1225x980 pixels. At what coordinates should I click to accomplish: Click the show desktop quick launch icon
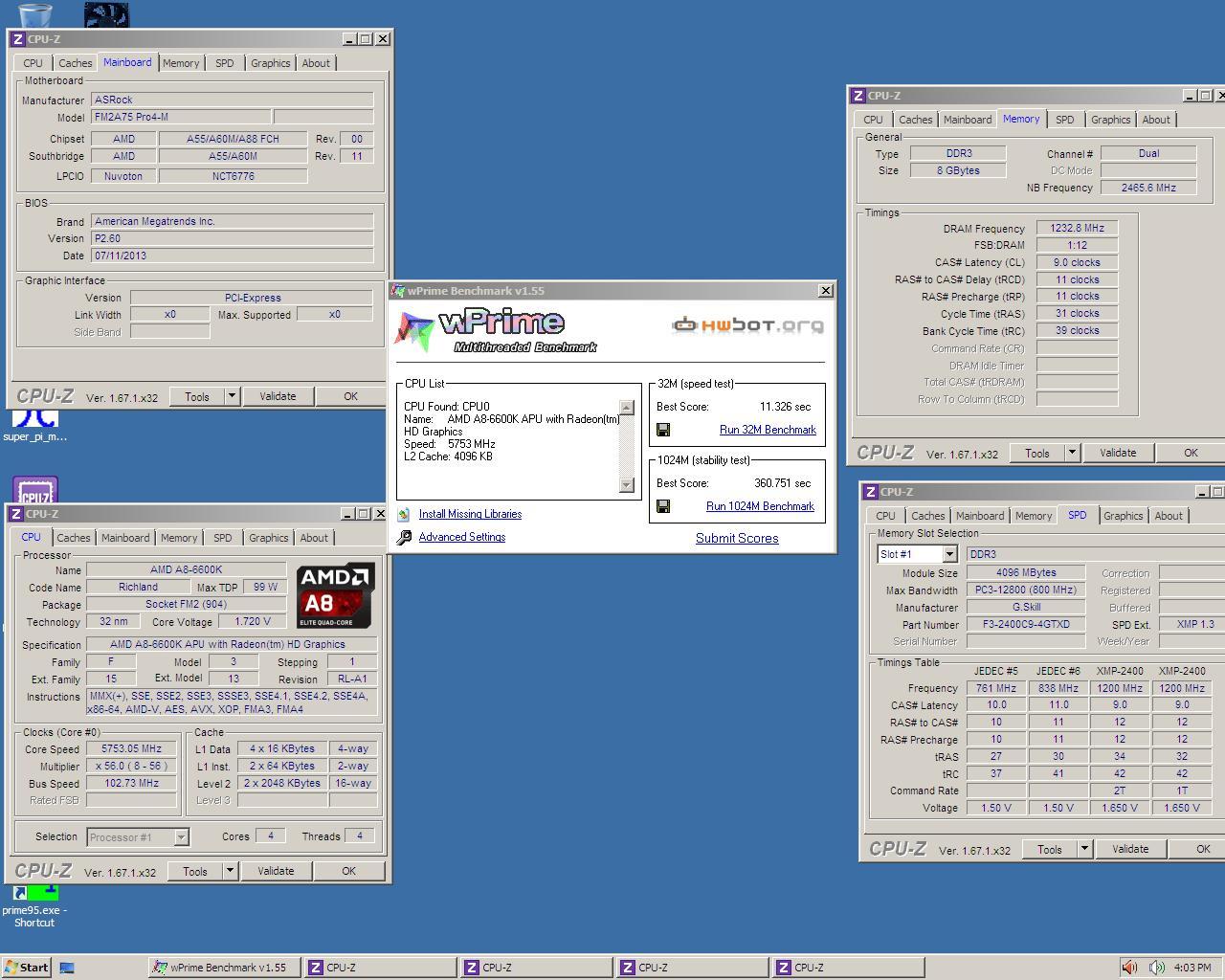pyautogui.click(x=67, y=968)
